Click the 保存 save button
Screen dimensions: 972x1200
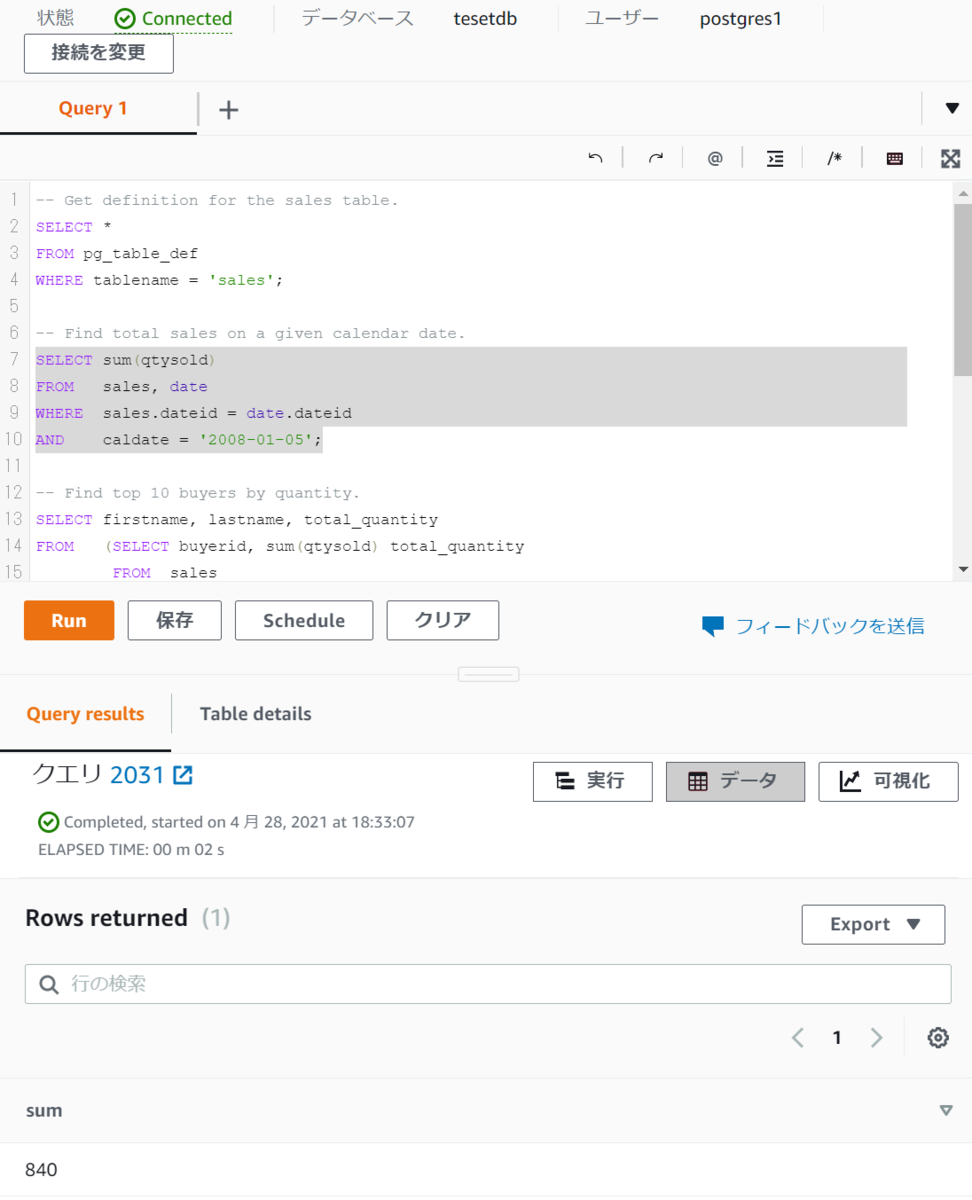[175, 621]
